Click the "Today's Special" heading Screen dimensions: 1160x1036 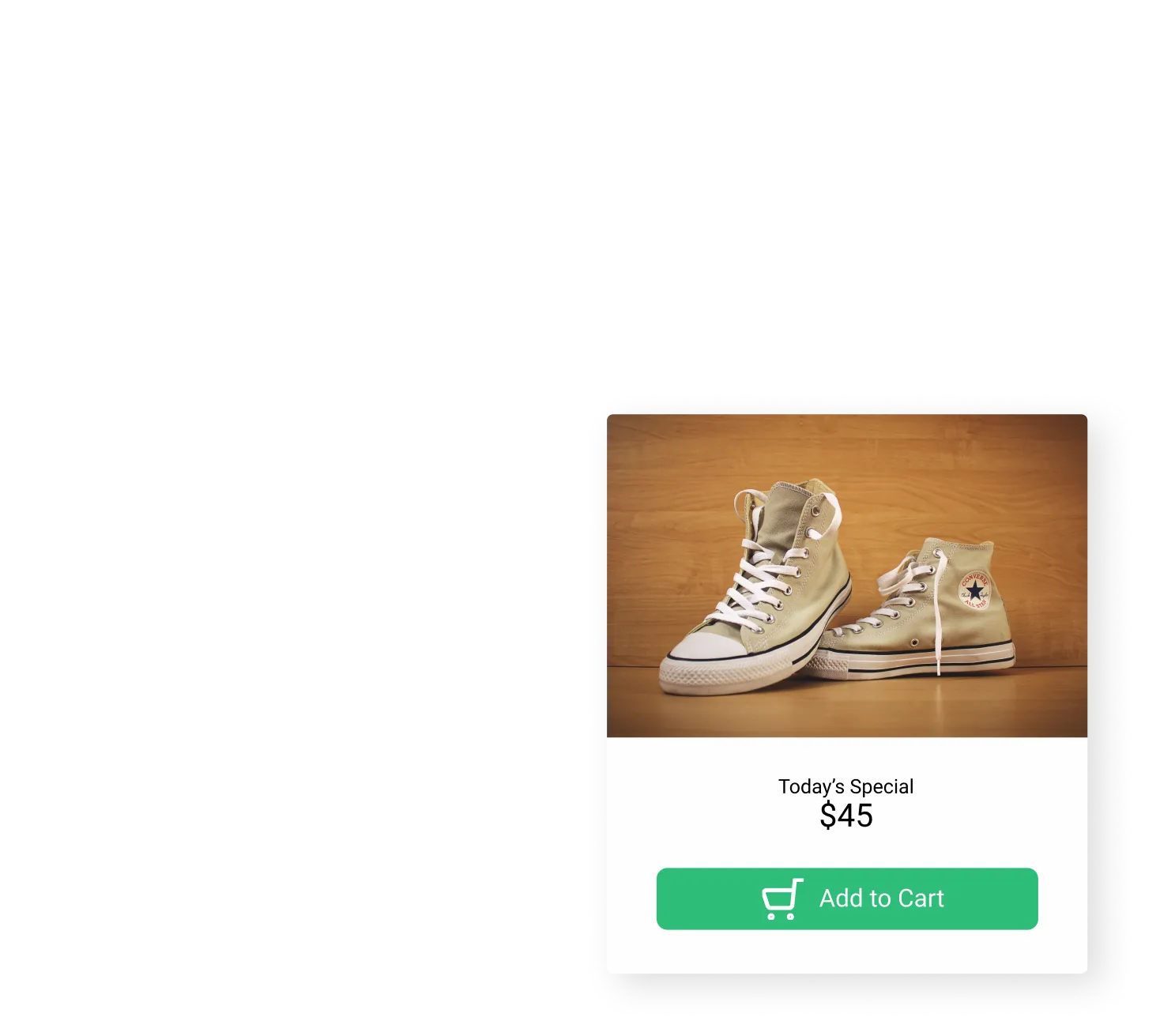pos(846,786)
